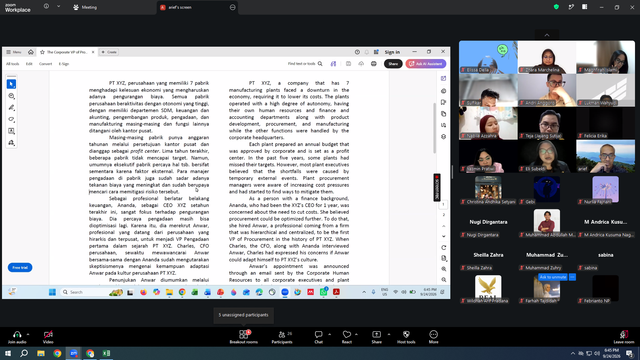Open the More options ellipsis in Zoom
This screenshot has width=640, height=360.
pos(433,337)
